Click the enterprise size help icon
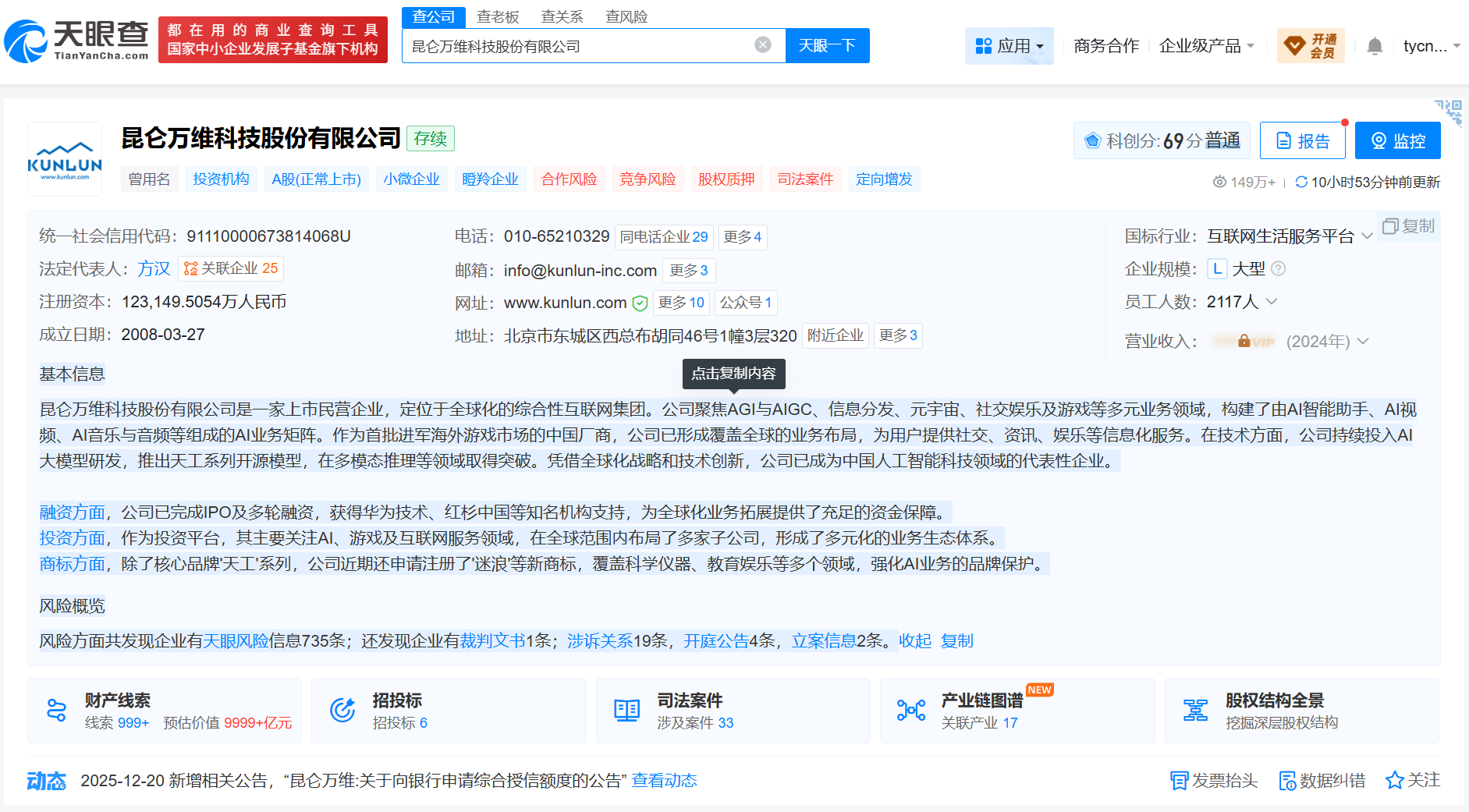 1278,269
